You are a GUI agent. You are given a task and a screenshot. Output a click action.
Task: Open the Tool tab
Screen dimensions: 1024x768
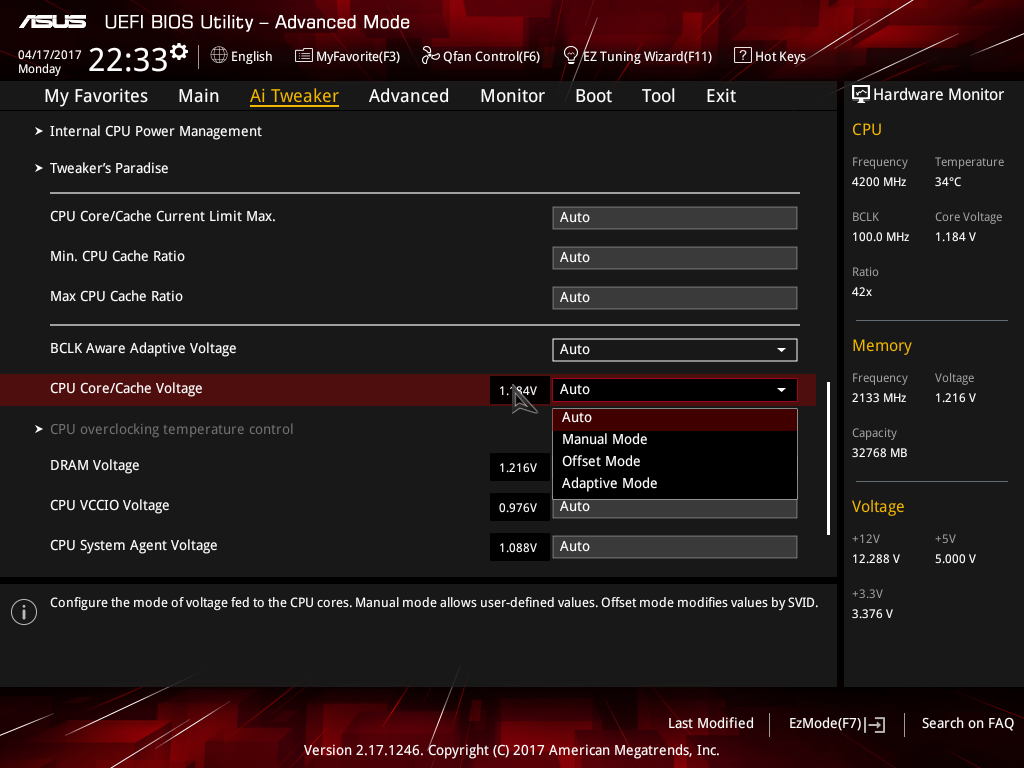[x=658, y=96]
